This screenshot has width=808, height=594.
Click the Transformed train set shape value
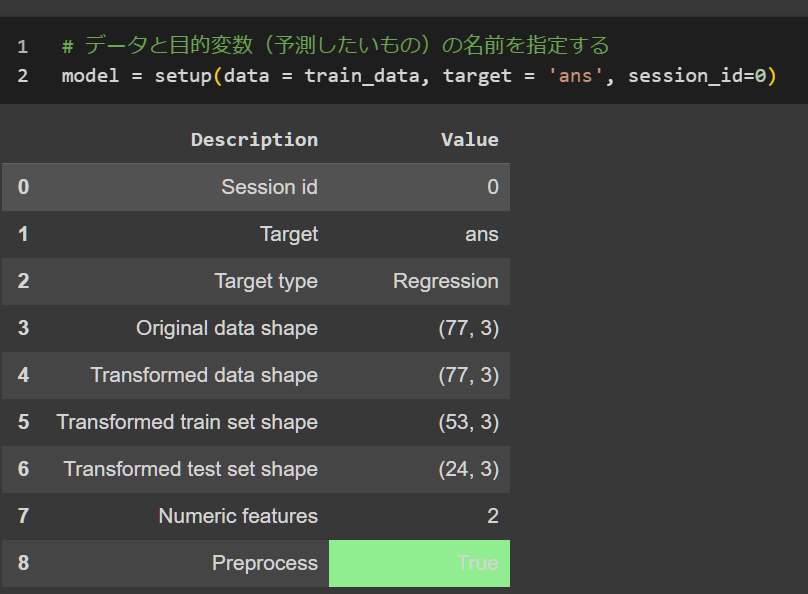click(468, 422)
